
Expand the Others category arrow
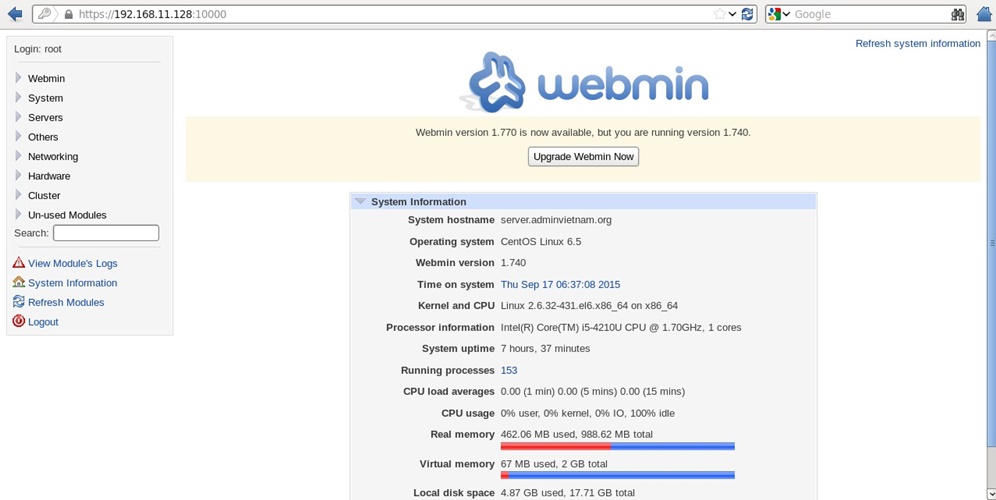[x=18, y=137]
